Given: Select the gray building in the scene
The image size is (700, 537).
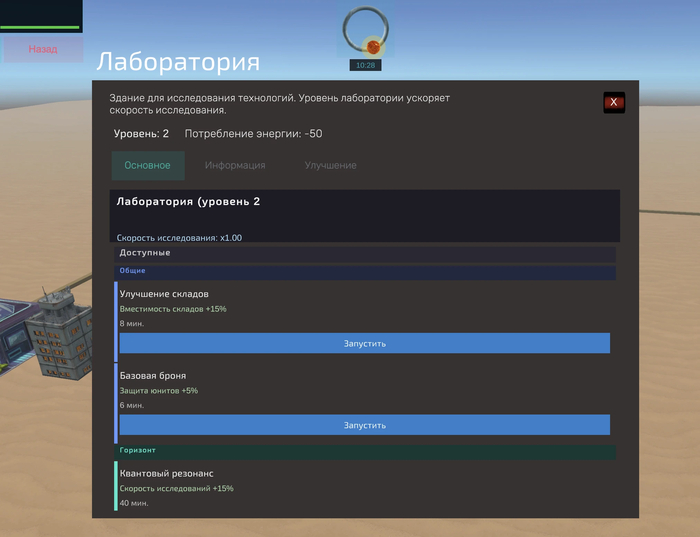Looking at the screenshot, I should pyautogui.click(x=60, y=336).
